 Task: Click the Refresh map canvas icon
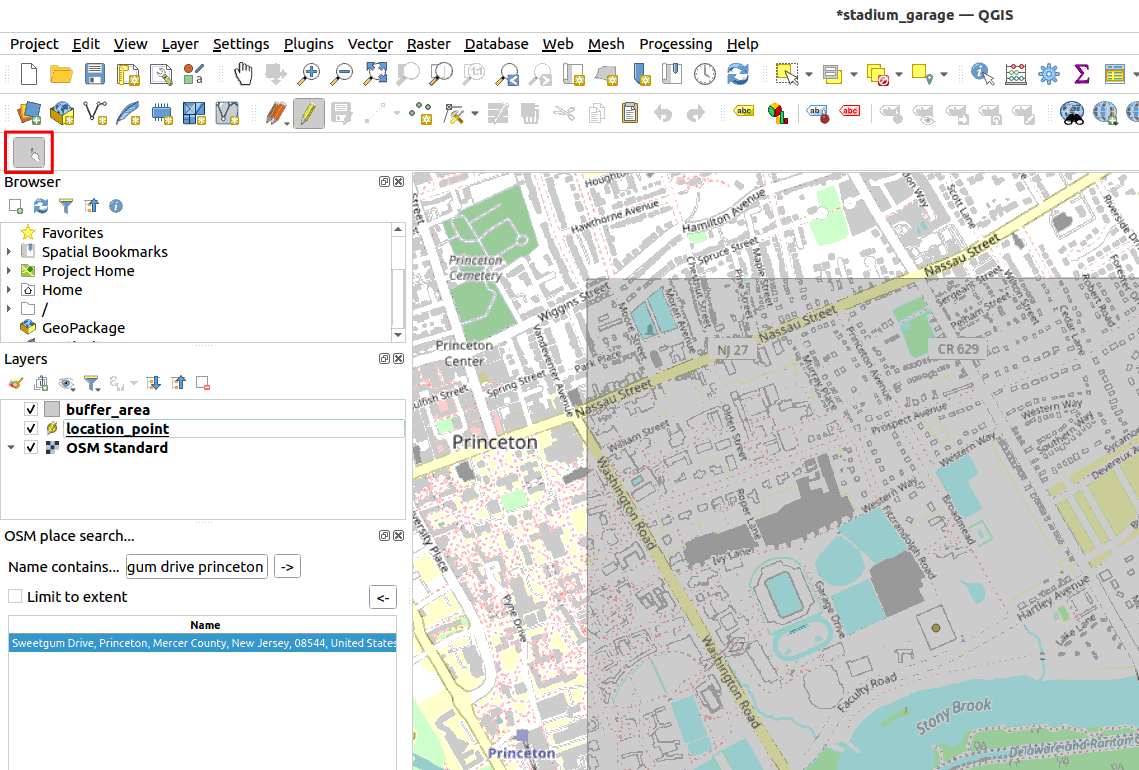(738, 74)
